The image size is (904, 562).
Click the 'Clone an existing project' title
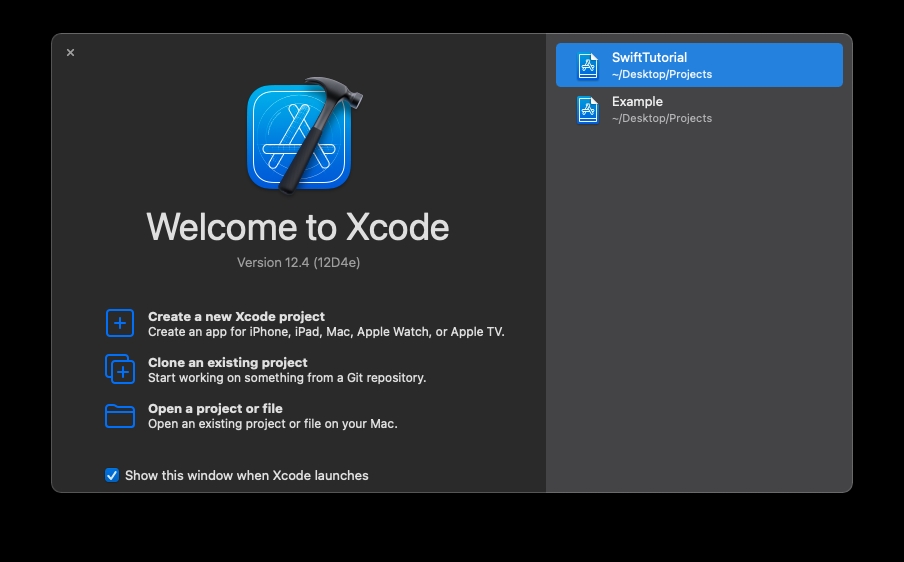coord(227,362)
